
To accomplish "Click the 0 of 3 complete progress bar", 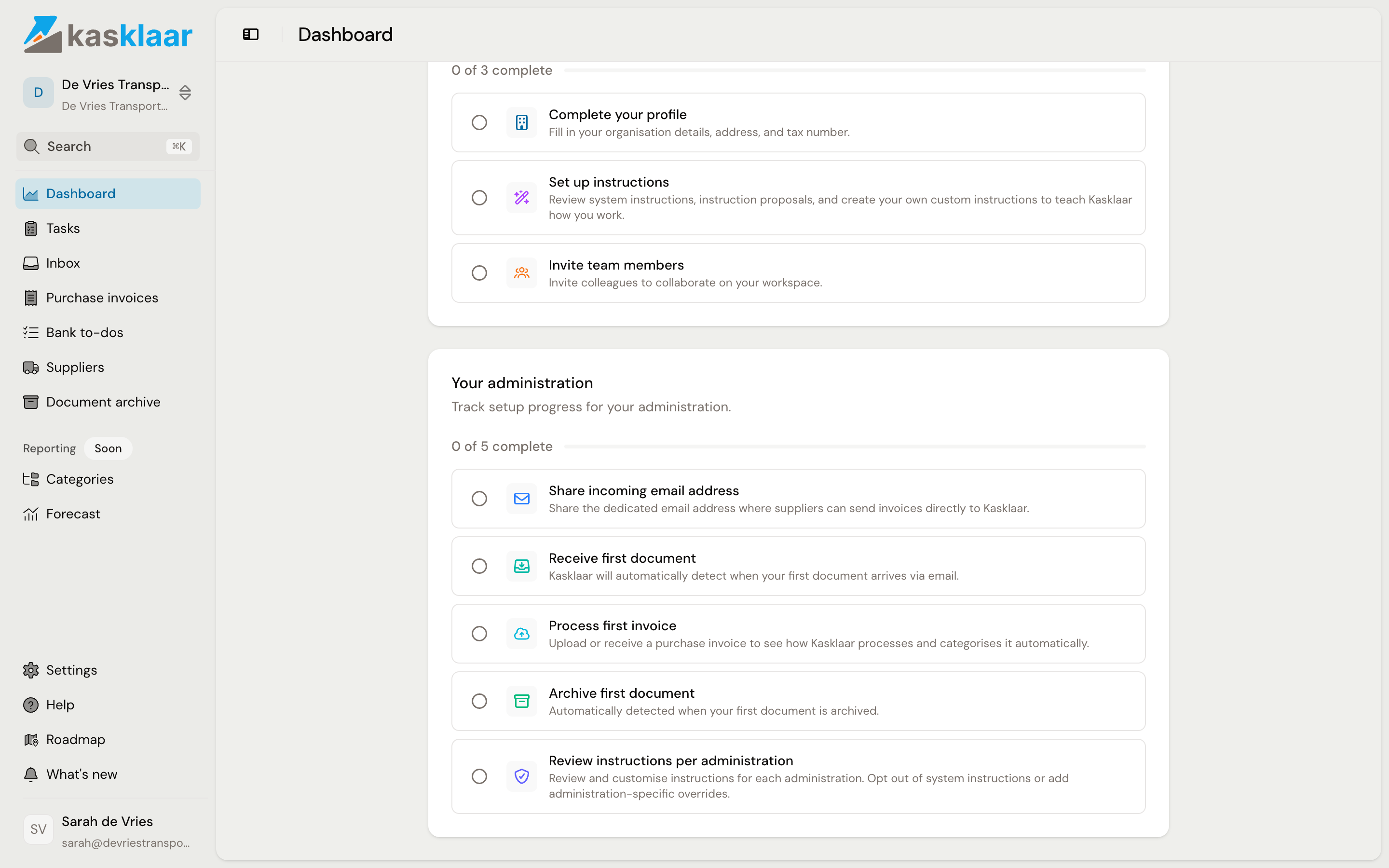I will click(x=855, y=70).
